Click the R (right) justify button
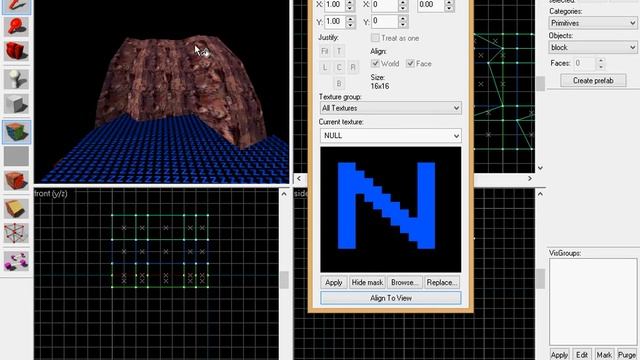 [x=353, y=67]
